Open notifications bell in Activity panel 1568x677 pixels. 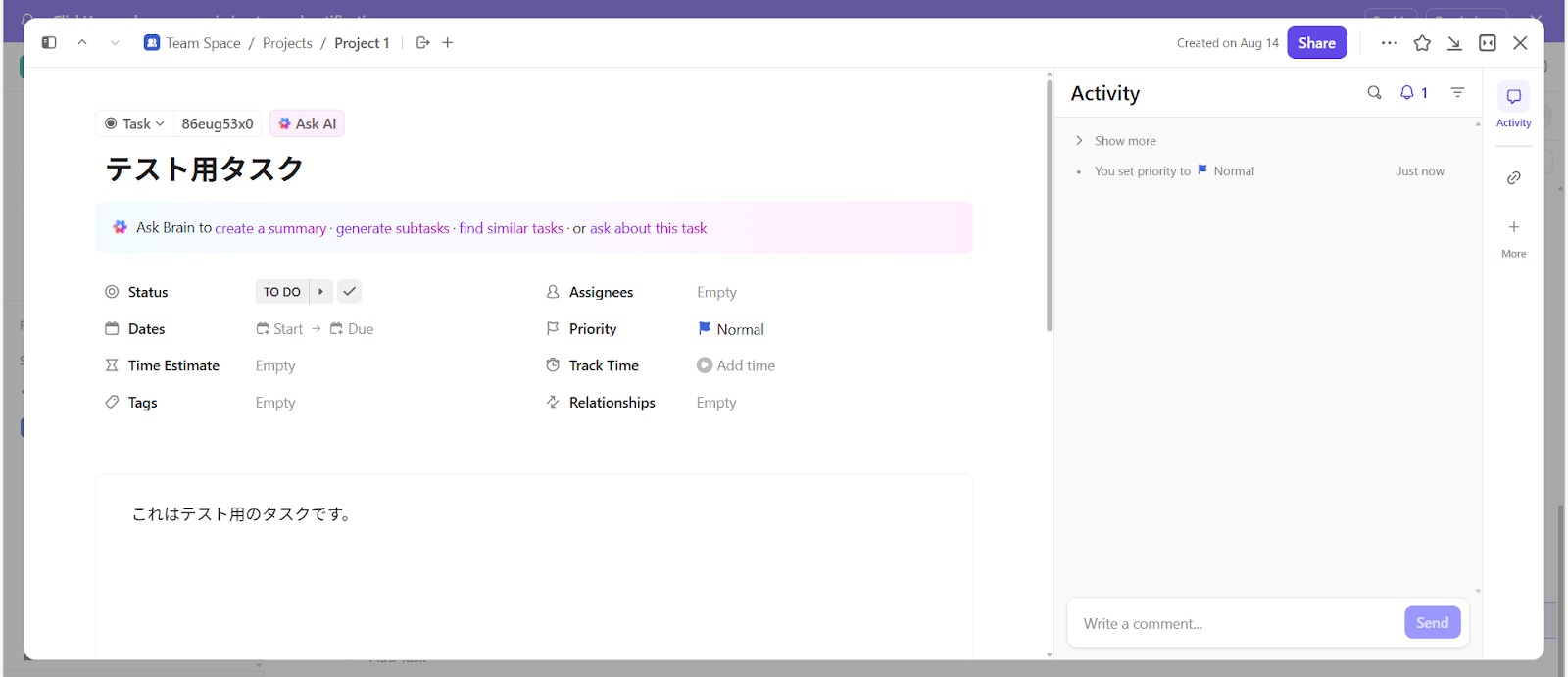[x=1413, y=93]
